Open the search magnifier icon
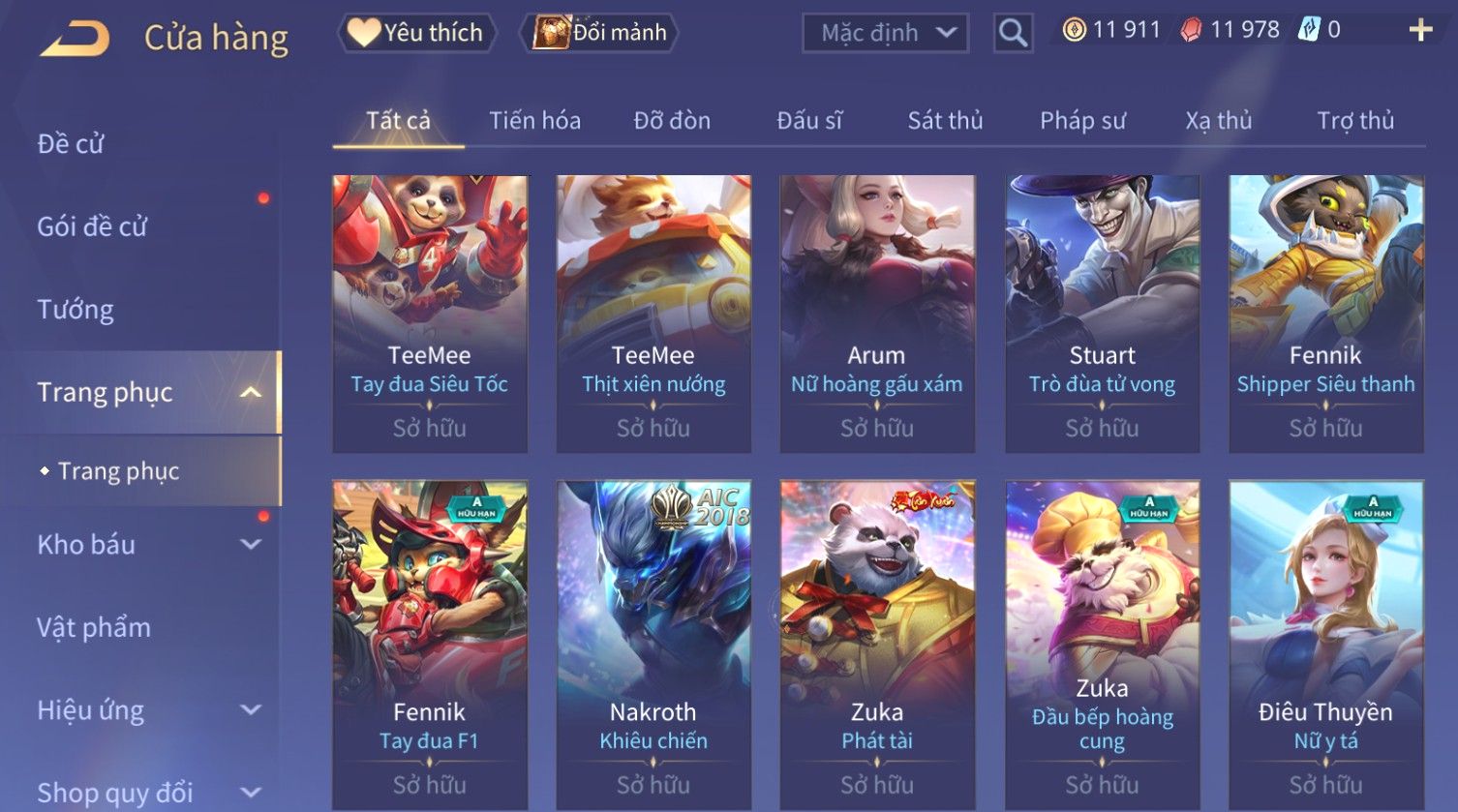Screen dimensions: 1458x812 click(1013, 33)
